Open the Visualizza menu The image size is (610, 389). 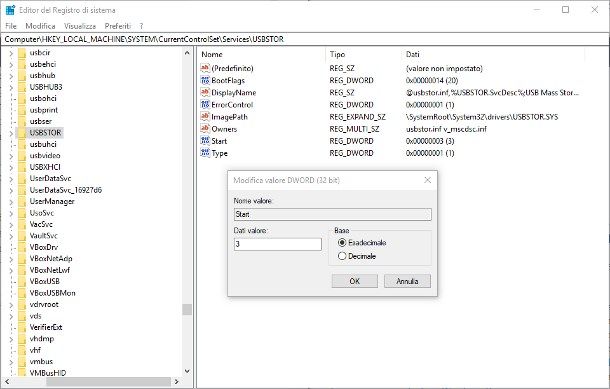80,26
